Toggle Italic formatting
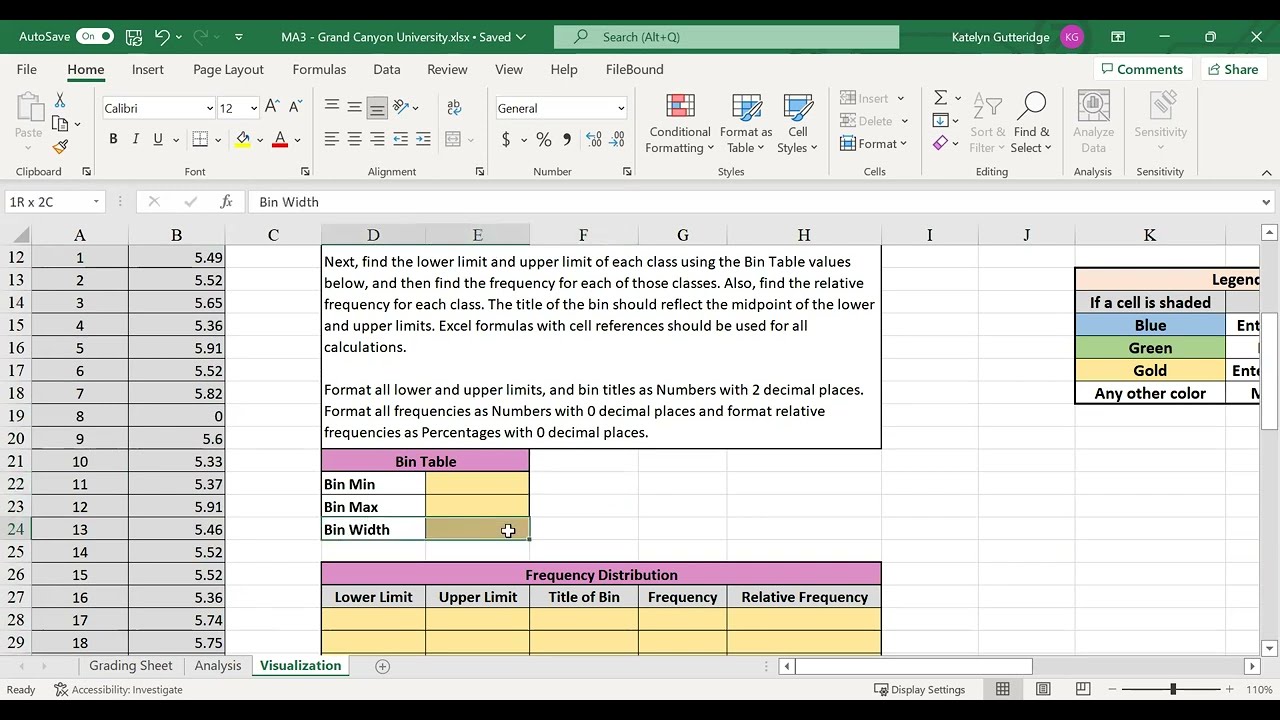 [135, 140]
